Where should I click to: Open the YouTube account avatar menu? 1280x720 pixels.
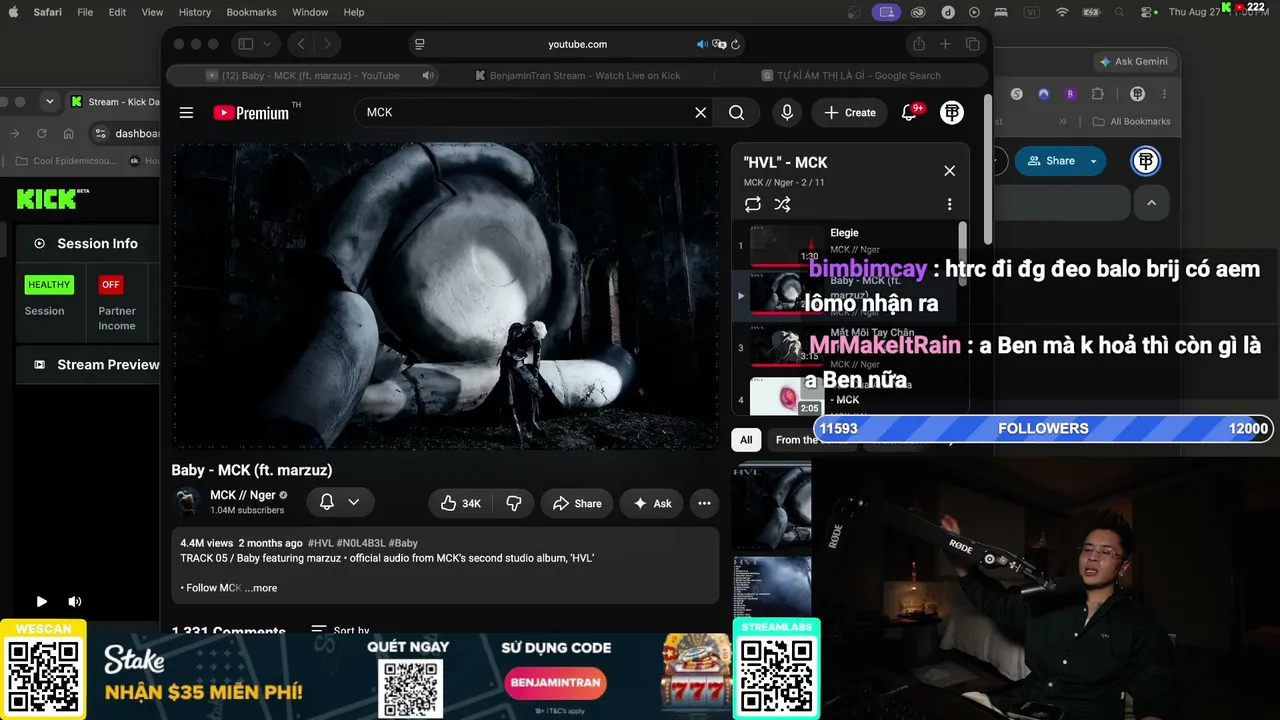coord(952,113)
